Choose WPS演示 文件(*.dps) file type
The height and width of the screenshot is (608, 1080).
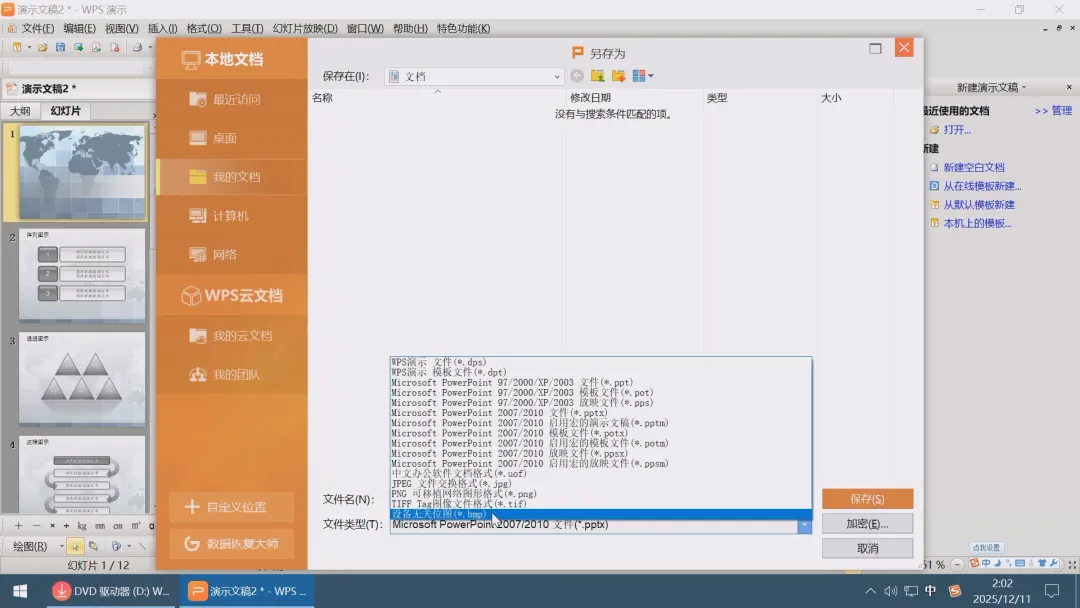point(601,362)
